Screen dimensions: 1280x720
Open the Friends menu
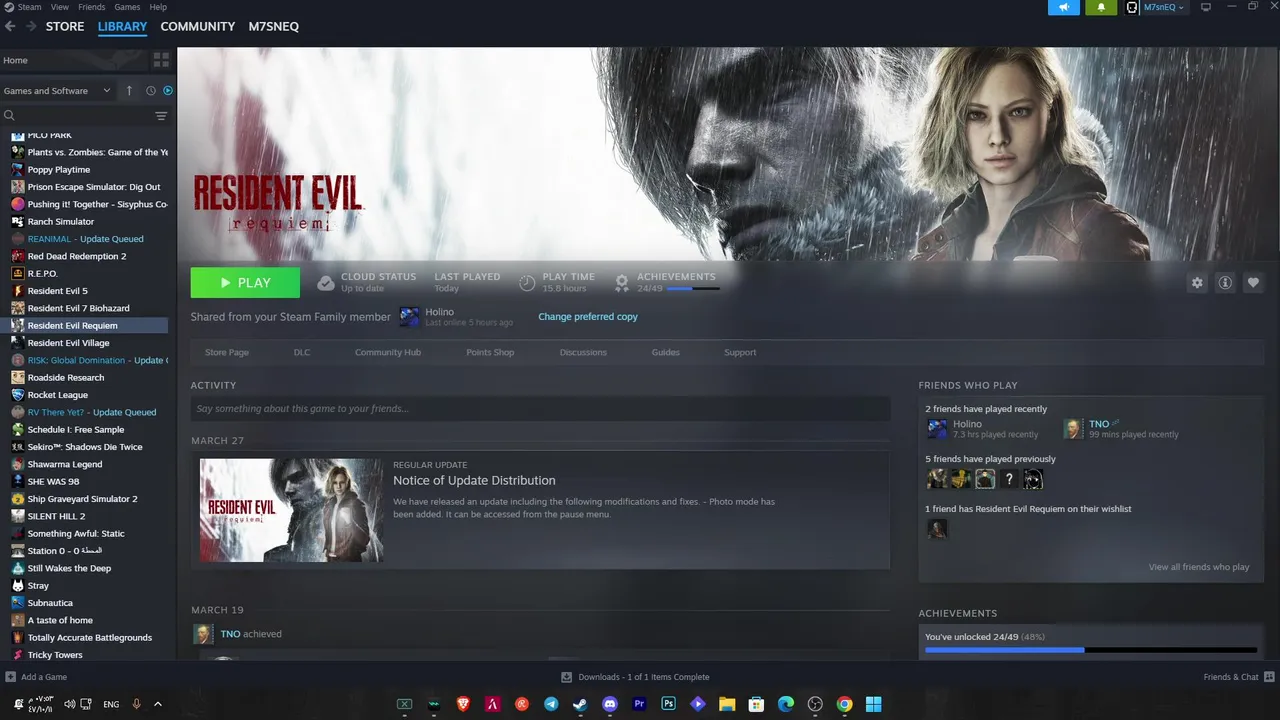coord(92,7)
